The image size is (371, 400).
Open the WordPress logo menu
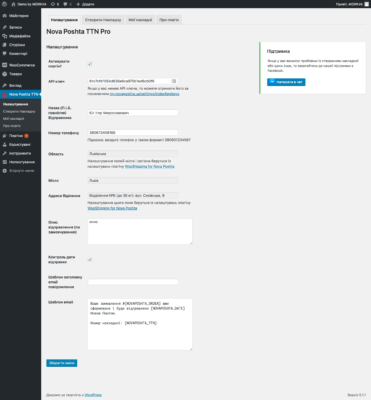(x=4, y=4)
